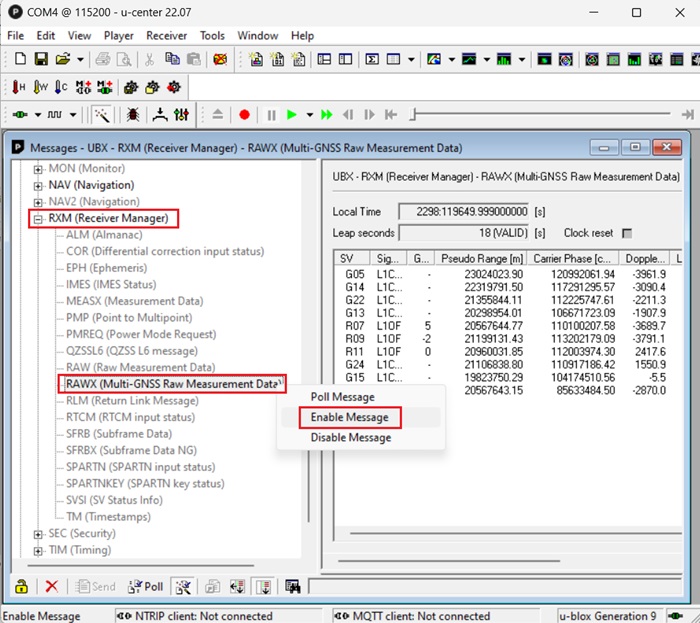
Task: Toggle the Clock reset checkbox
Action: (x=627, y=233)
